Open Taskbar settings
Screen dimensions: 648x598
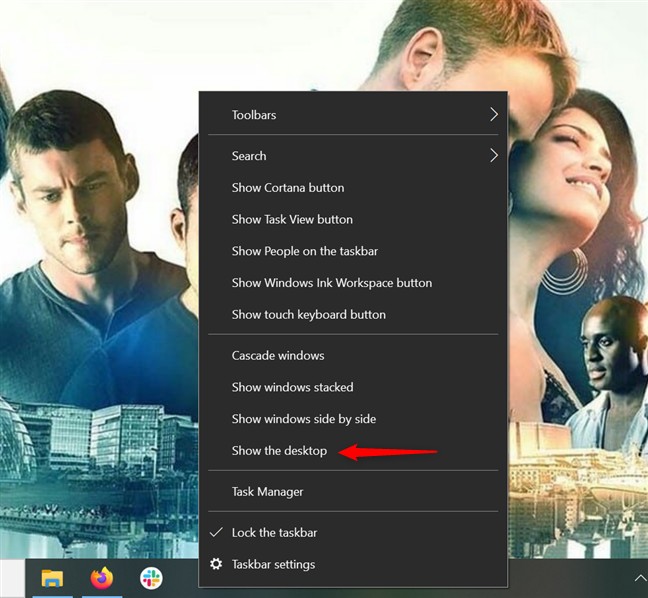click(x=273, y=564)
